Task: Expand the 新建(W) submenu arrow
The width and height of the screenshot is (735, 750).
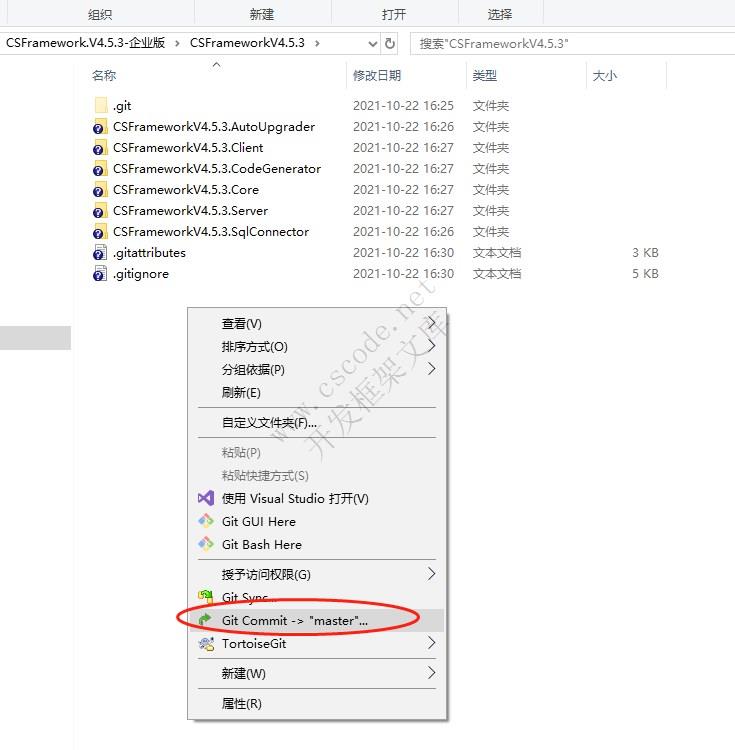Action: coord(432,673)
